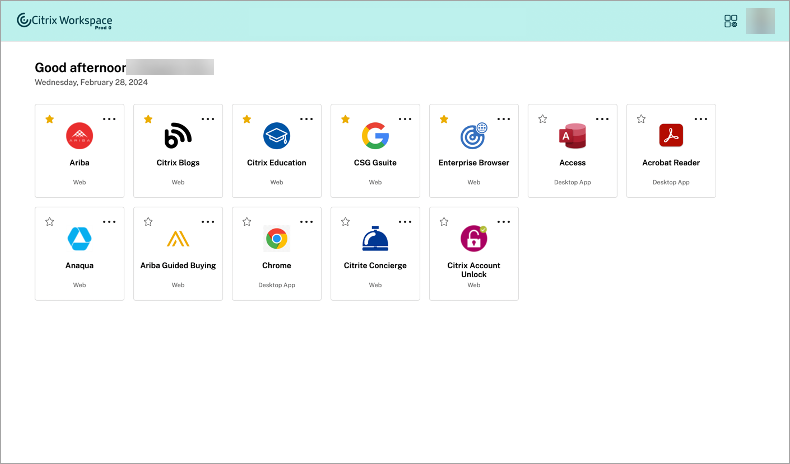The image size is (790, 464).
Task: Click the Ariba Guided Buying label
Action: (178, 266)
